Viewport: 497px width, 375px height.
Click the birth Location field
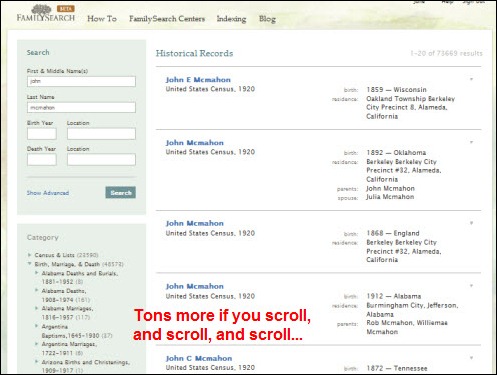click(x=101, y=134)
